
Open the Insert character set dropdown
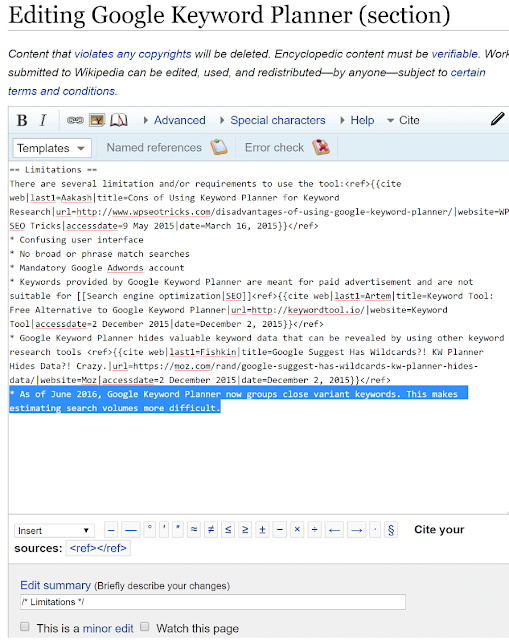point(54,531)
